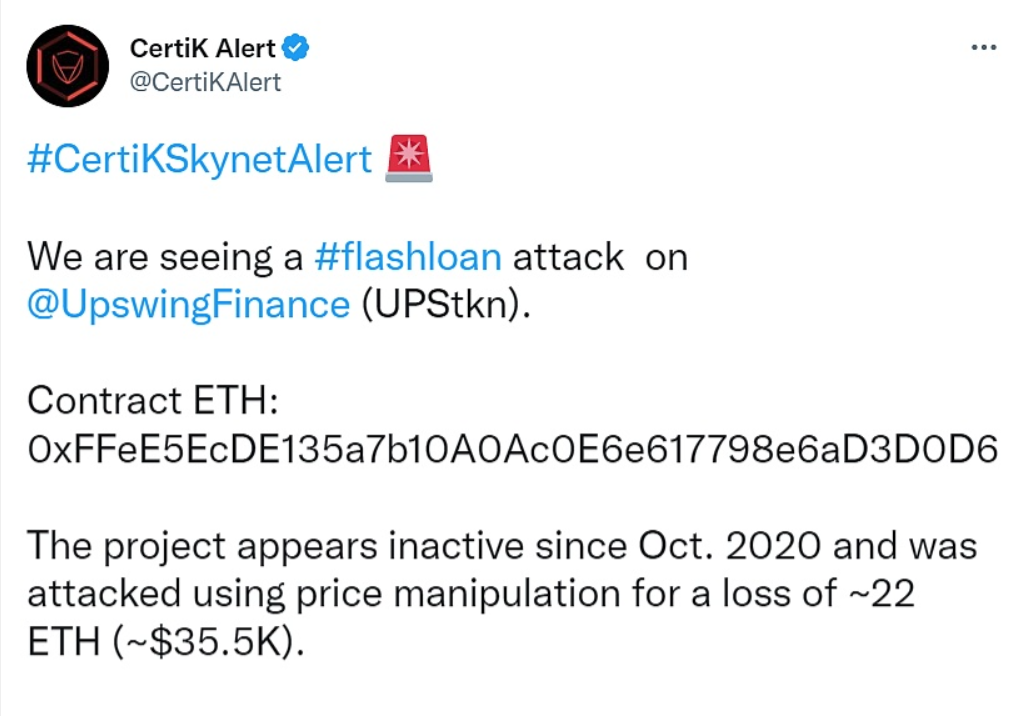Screen dimensions: 1015x716
Task: Open the @CertiKAlert handle link
Action: pyautogui.click(x=205, y=82)
